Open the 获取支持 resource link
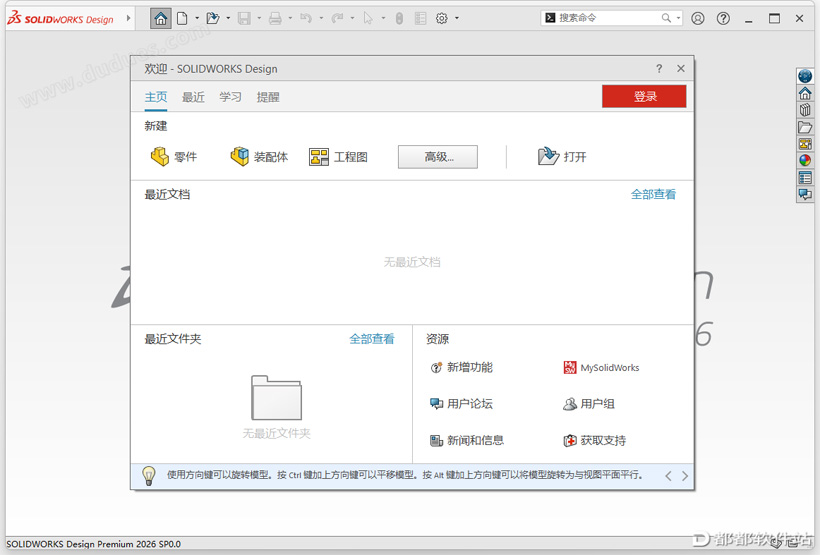The image size is (820, 555). pos(595,440)
